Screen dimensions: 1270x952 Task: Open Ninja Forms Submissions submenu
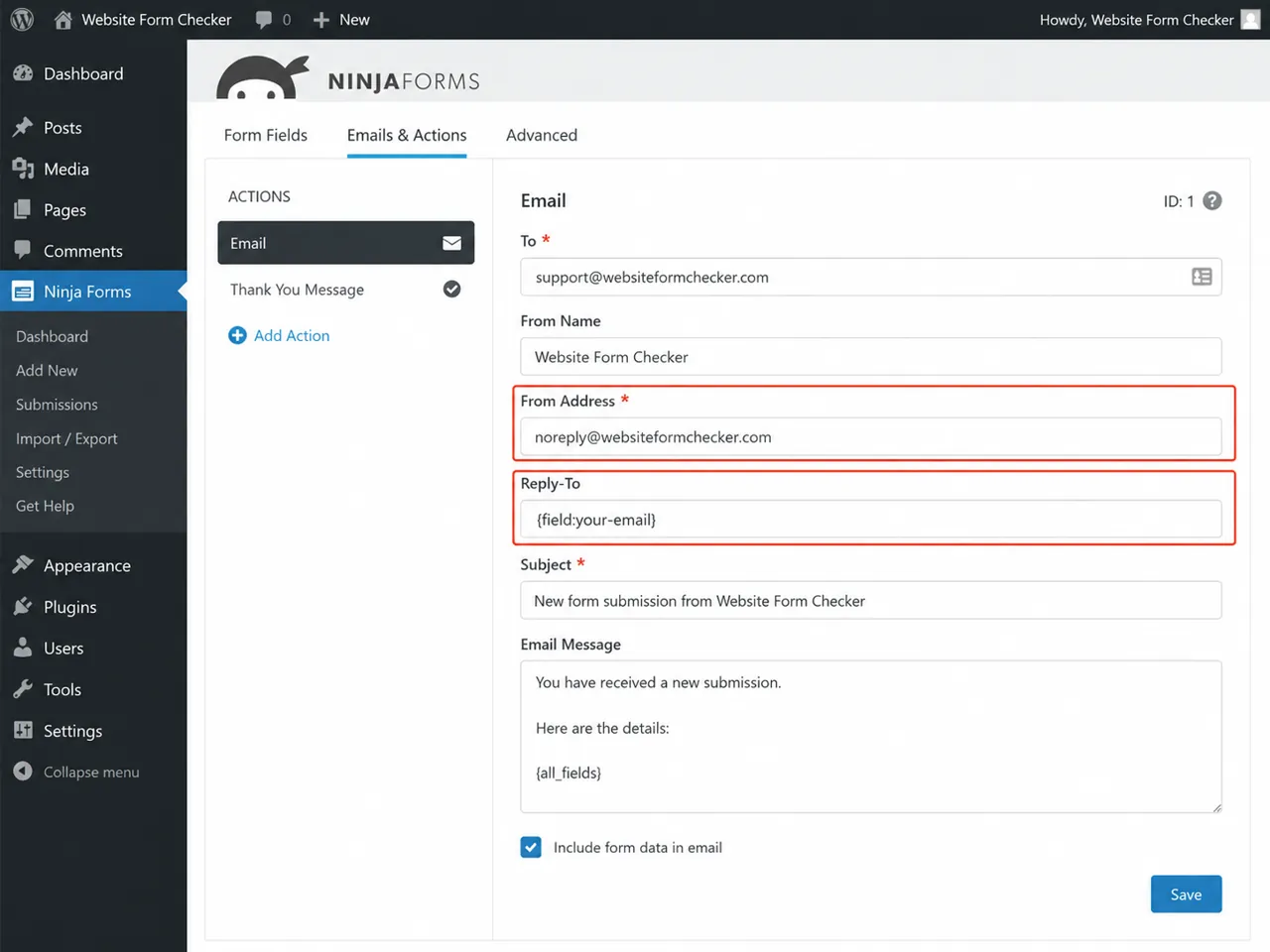point(57,405)
